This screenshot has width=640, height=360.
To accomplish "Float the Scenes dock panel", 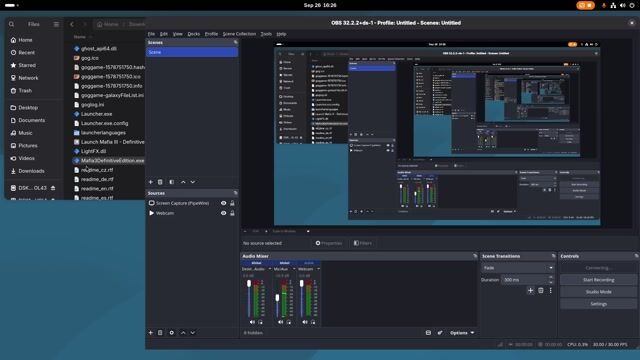I will [236, 42].
